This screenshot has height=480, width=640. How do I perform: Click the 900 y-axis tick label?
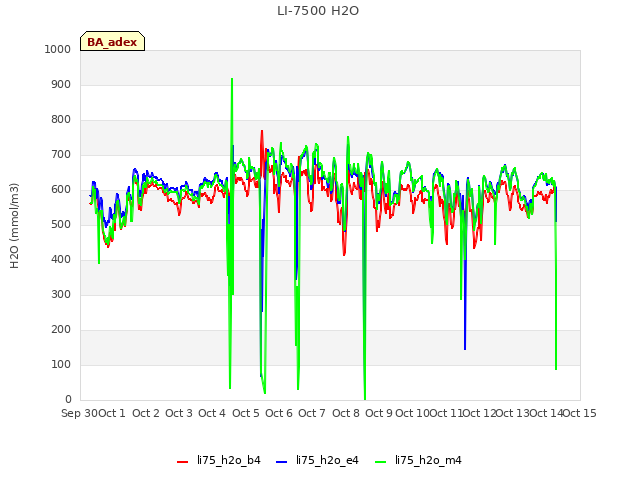click(x=61, y=84)
